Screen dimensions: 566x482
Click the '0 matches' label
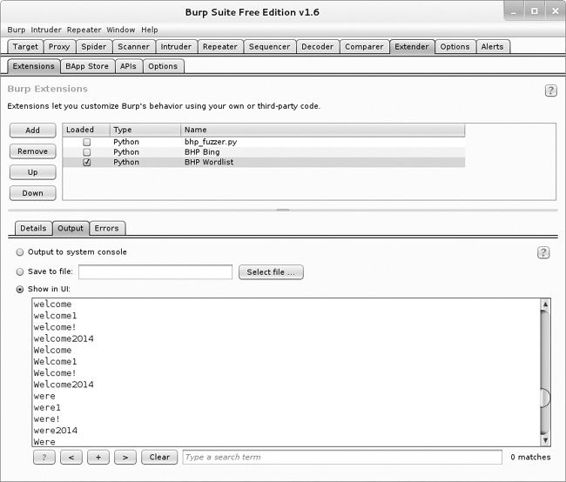pos(530,457)
